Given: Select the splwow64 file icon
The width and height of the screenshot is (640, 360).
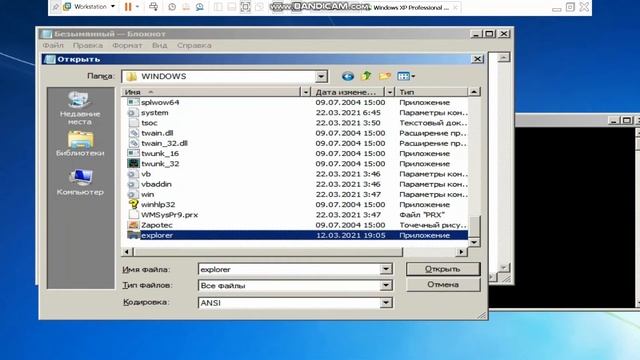Looking at the screenshot, I should (x=133, y=102).
